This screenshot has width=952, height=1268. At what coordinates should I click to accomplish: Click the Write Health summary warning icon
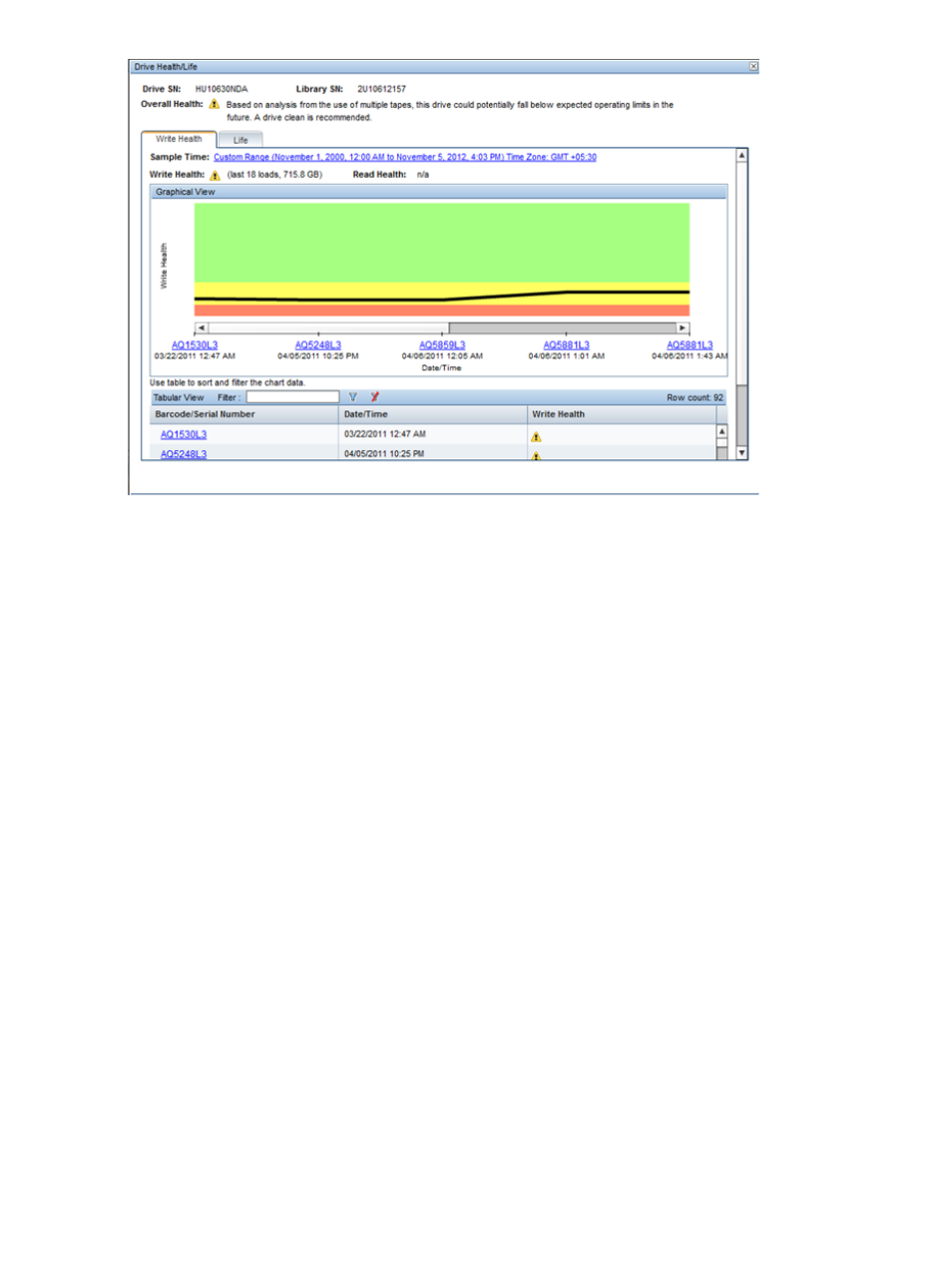(x=215, y=176)
